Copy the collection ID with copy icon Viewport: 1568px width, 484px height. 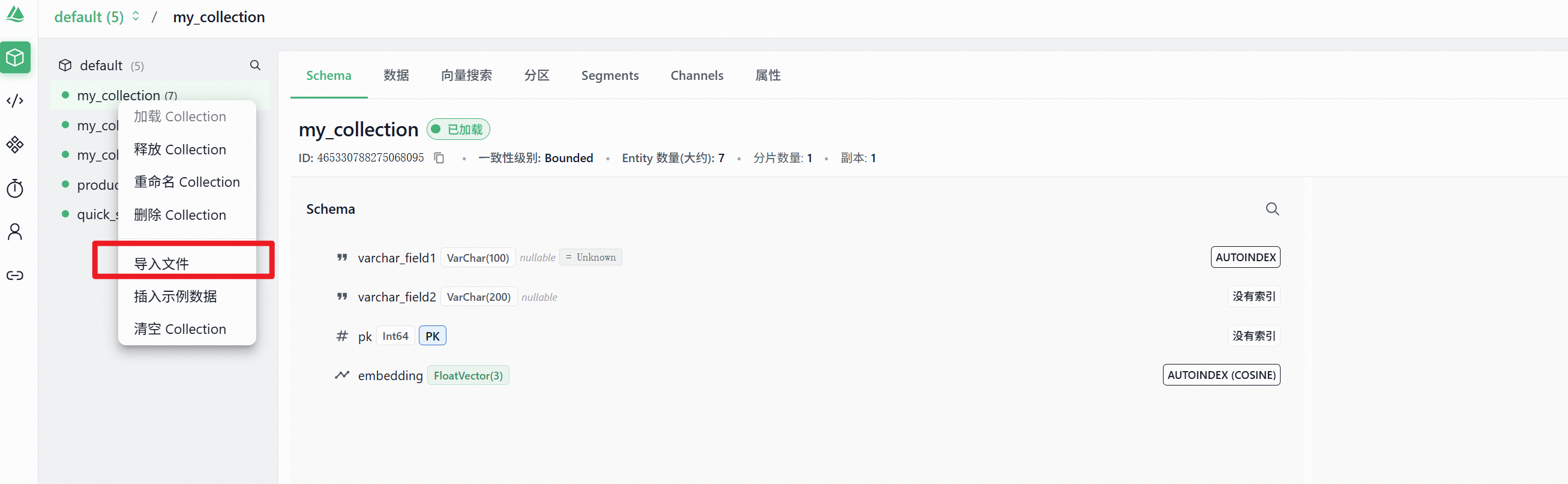(x=439, y=158)
